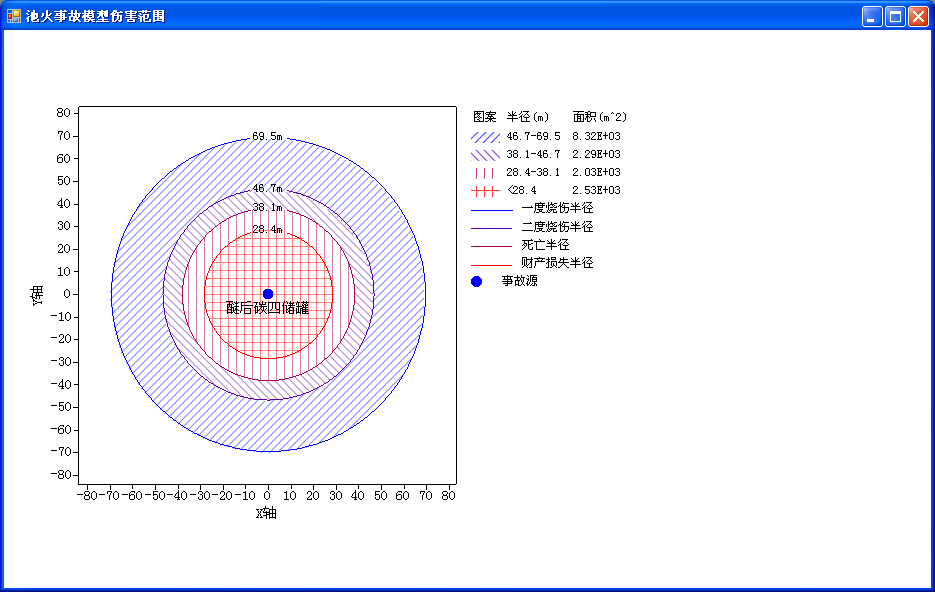Click the 38.1-46.7 purple hatch legend swatch
Image resolution: width=935 pixels, height=592 pixels.
click(485, 155)
